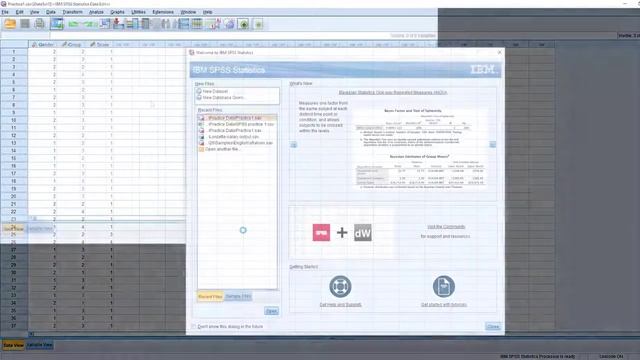Select the recent .sav file under Samples/English
Image resolution: width=640 pixels, height=360 pixels.
pos(237,143)
